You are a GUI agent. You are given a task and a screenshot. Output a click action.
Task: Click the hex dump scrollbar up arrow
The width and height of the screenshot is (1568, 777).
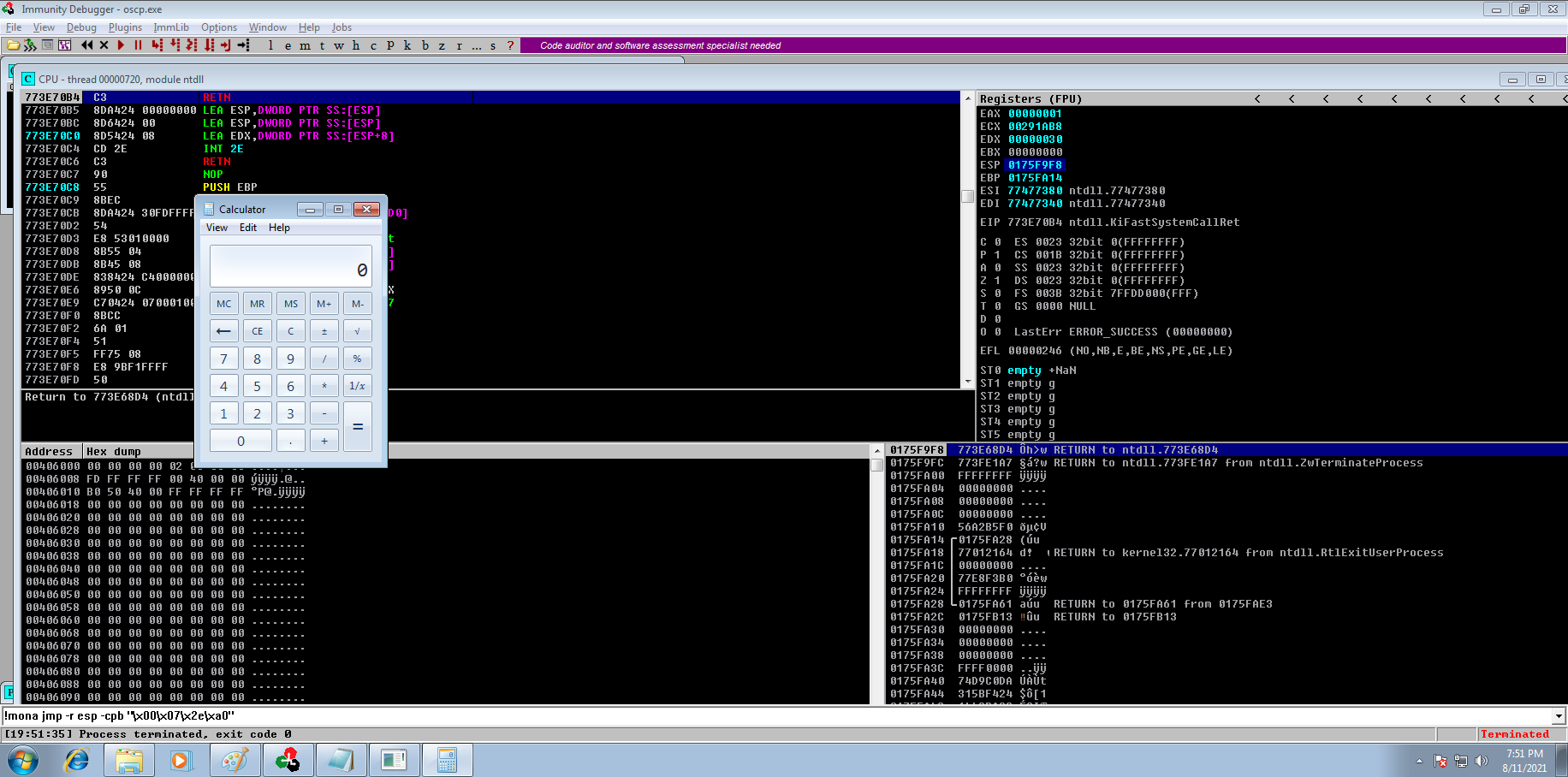pyautogui.click(x=876, y=451)
